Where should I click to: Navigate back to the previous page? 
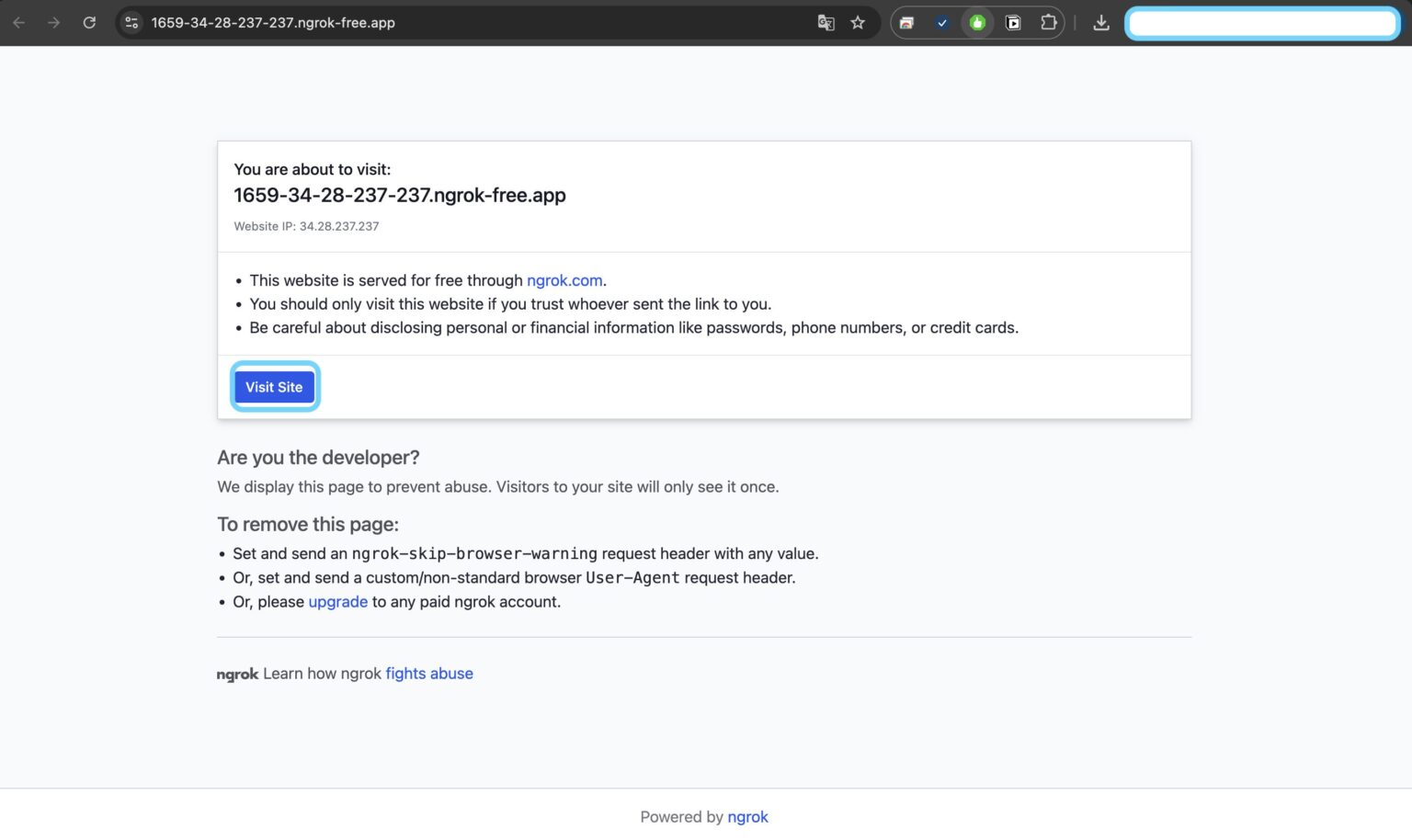click(18, 22)
